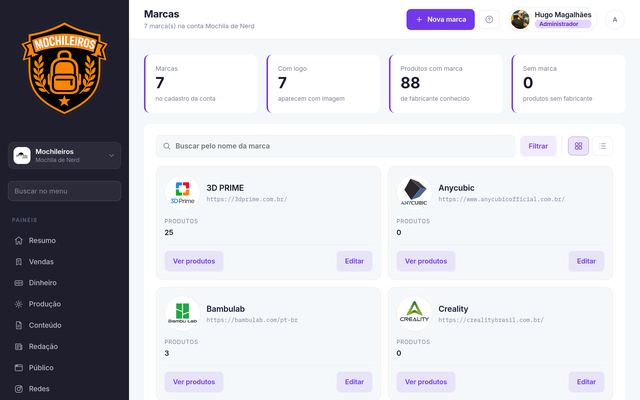Click the Redação newspaper icon
Image resolution: width=640 pixels, height=400 pixels.
18,347
